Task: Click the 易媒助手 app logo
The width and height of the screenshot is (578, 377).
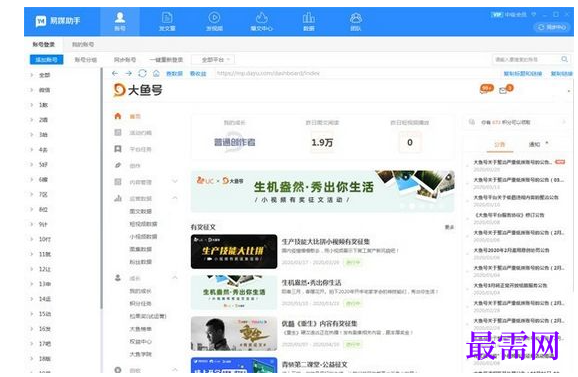Action: pyautogui.click(x=57, y=21)
